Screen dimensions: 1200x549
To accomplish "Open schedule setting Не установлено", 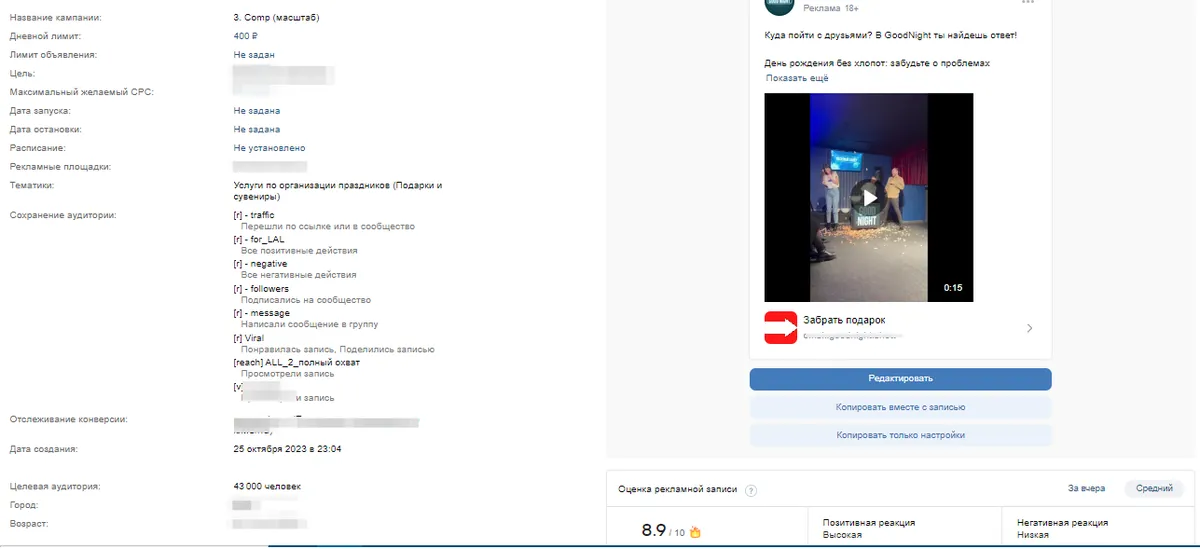I will tap(269, 148).
